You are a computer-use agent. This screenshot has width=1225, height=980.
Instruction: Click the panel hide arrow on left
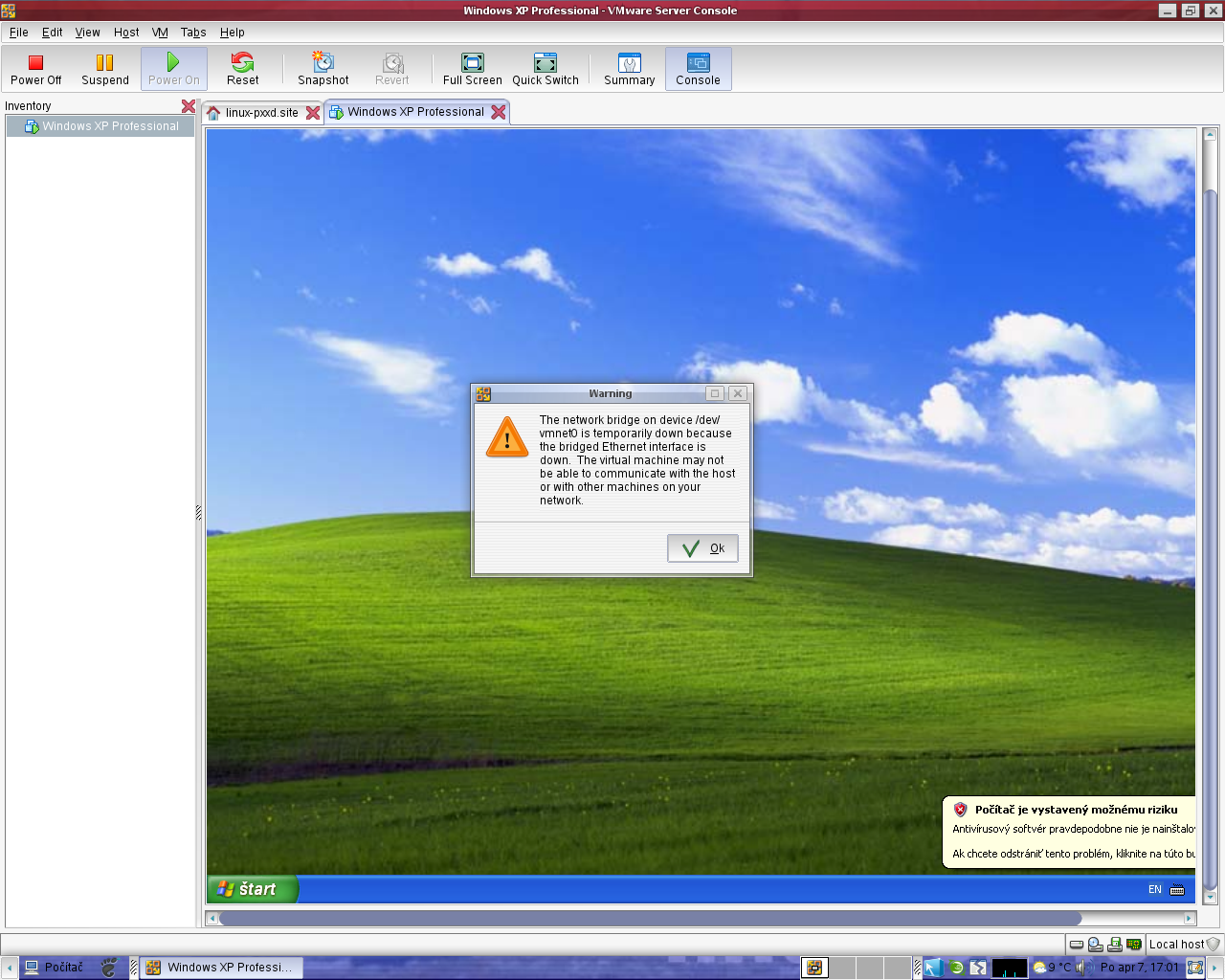pyautogui.click(x=9, y=968)
